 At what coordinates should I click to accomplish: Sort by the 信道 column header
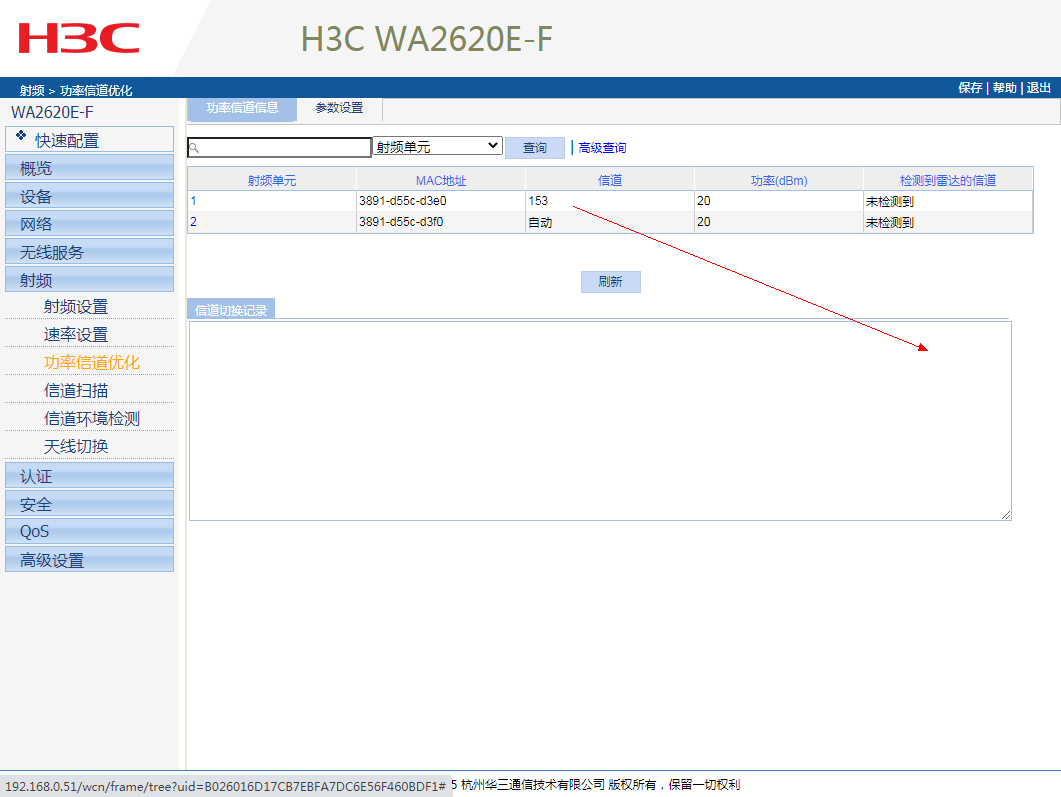[x=610, y=180]
